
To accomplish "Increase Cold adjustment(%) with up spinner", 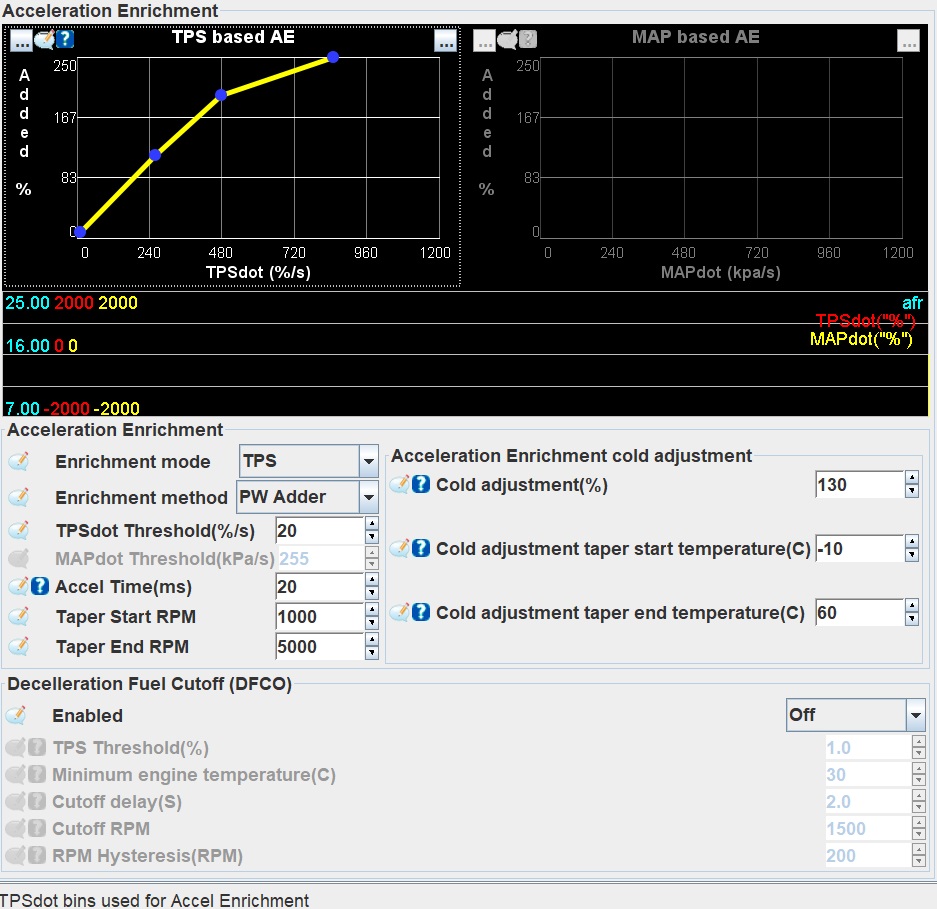I will [911, 478].
